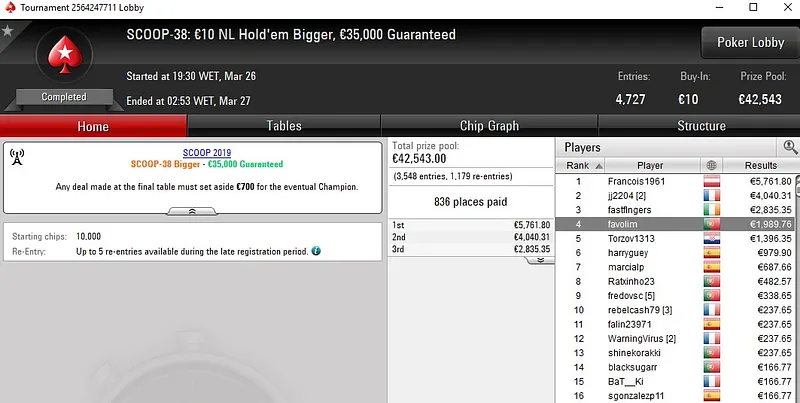Screen dimensions: 800x403
Task: Select the Home tab
Action: point(93,126)
